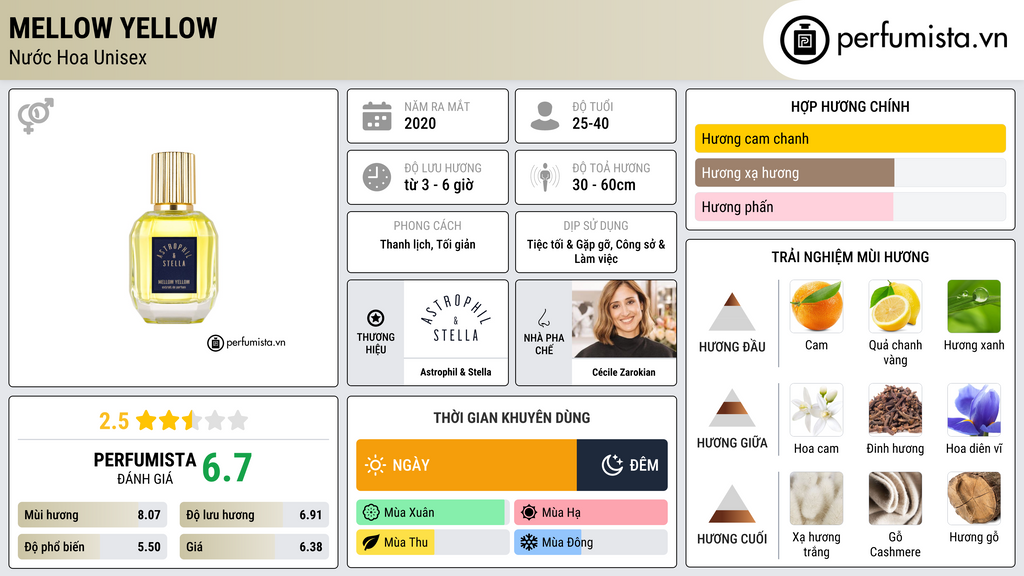Click the MELLOW YELLOW title
Image resolution: width=1024 pixels, height=576 pixels.
tap(113, 28)
